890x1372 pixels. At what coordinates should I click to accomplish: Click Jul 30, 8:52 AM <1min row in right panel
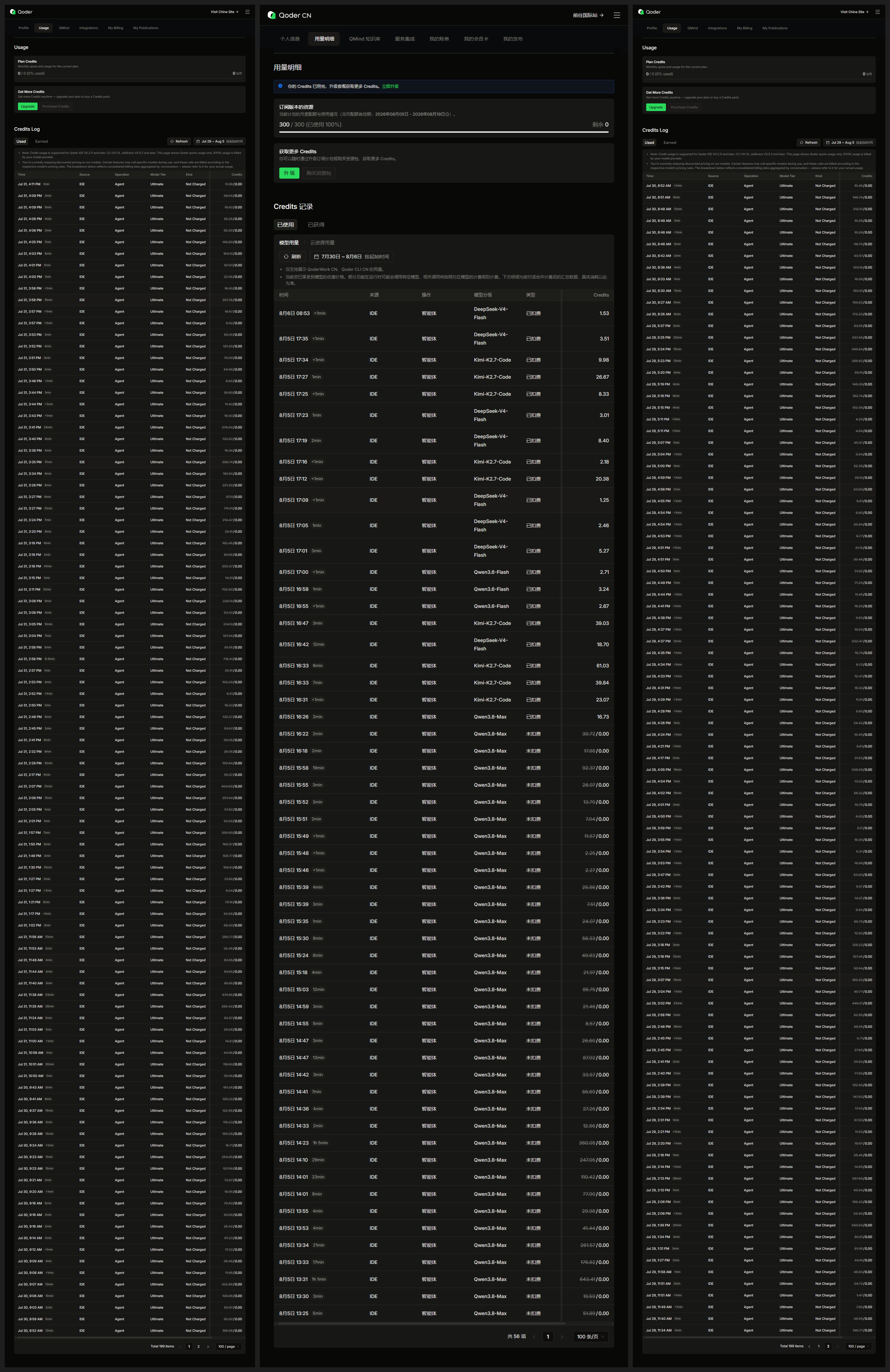pos(759,186)
